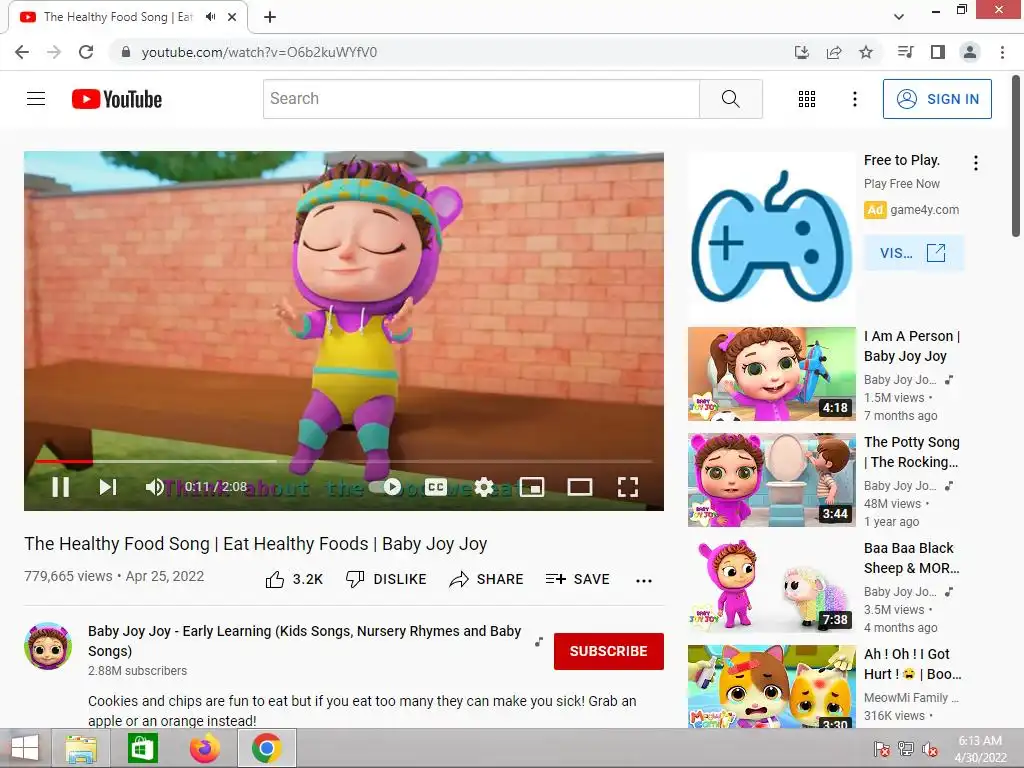Mute the tab via speaker icon
Screen dimensions: 1024x768
coord(210,17)
